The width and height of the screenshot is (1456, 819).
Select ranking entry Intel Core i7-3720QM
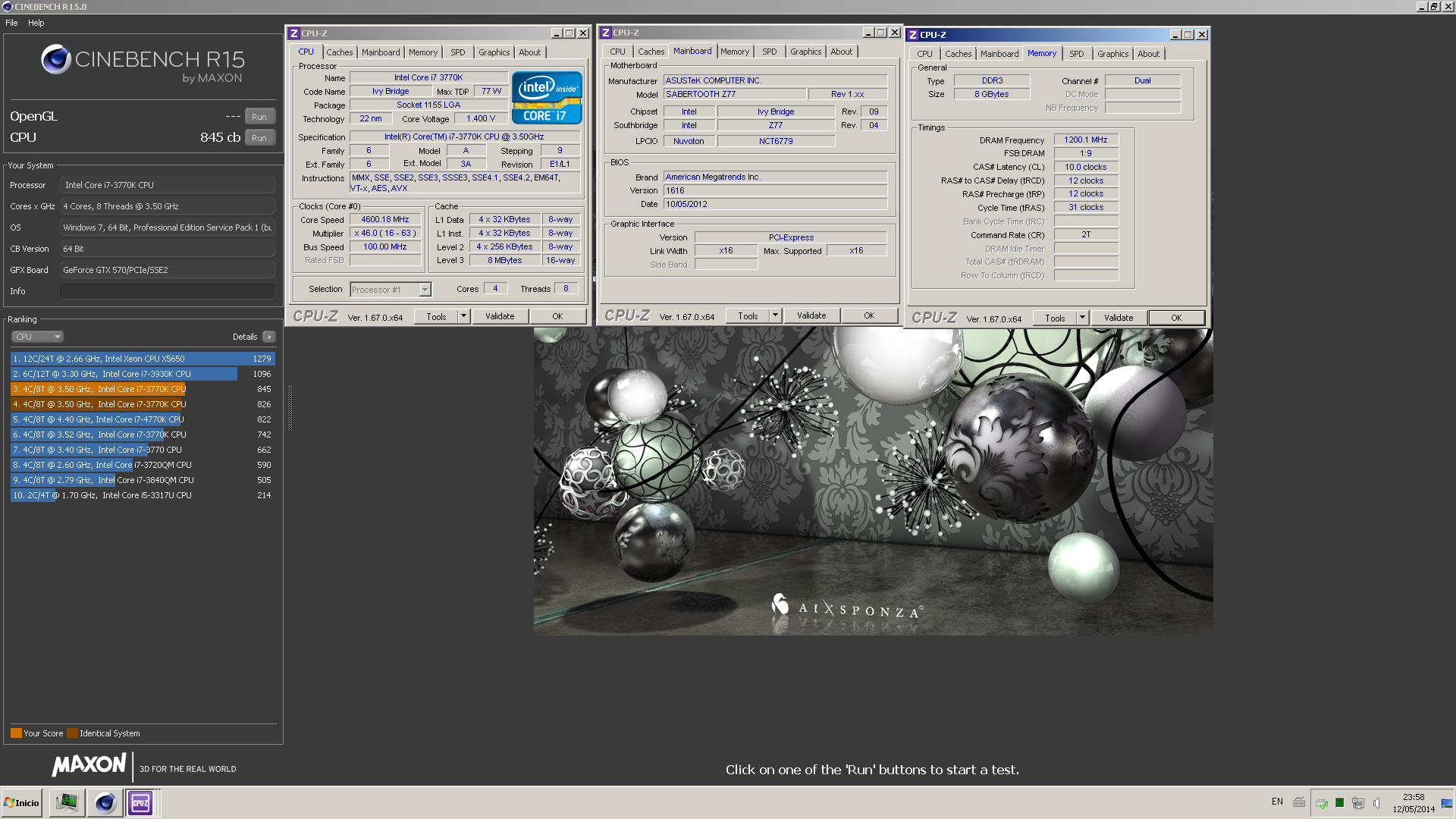(x=143, y=465)
